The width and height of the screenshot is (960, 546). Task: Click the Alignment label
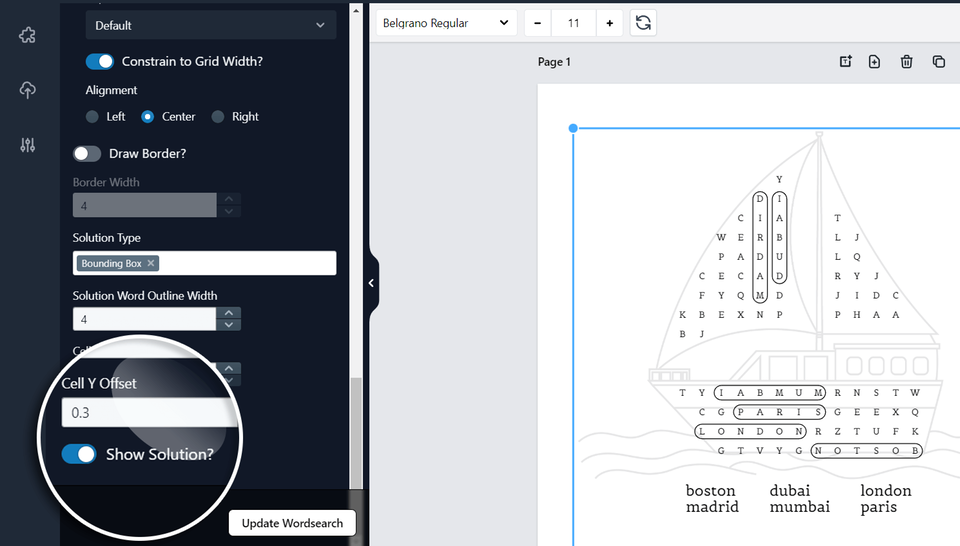point(111,90)
